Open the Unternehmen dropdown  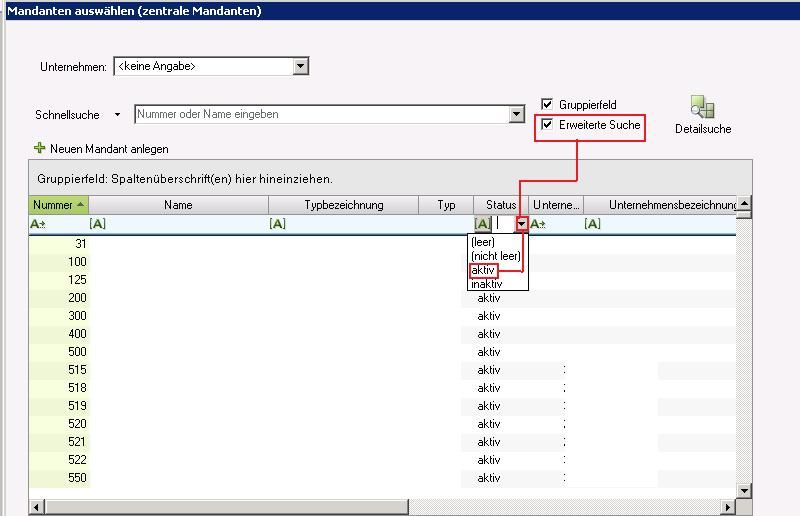click(x=301, y=66)
